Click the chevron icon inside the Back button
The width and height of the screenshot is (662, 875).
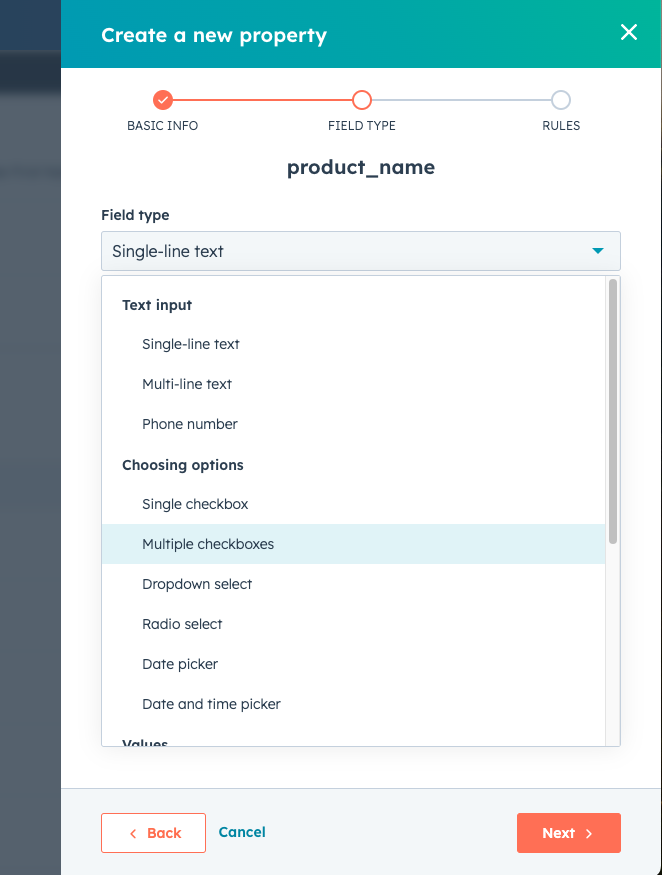click(133, 832)
